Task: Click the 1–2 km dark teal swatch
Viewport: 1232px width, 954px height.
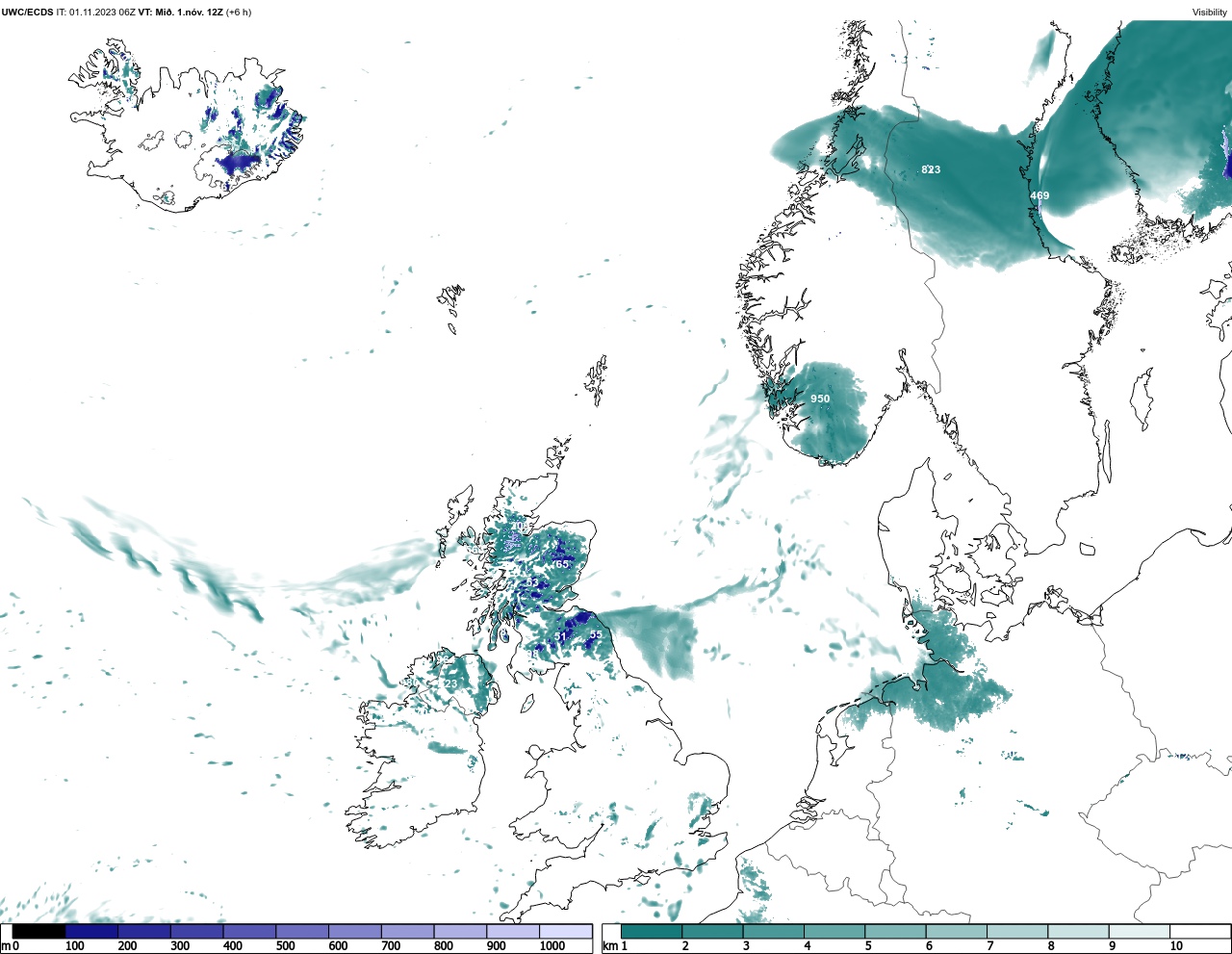Action: tap(652, 931)
